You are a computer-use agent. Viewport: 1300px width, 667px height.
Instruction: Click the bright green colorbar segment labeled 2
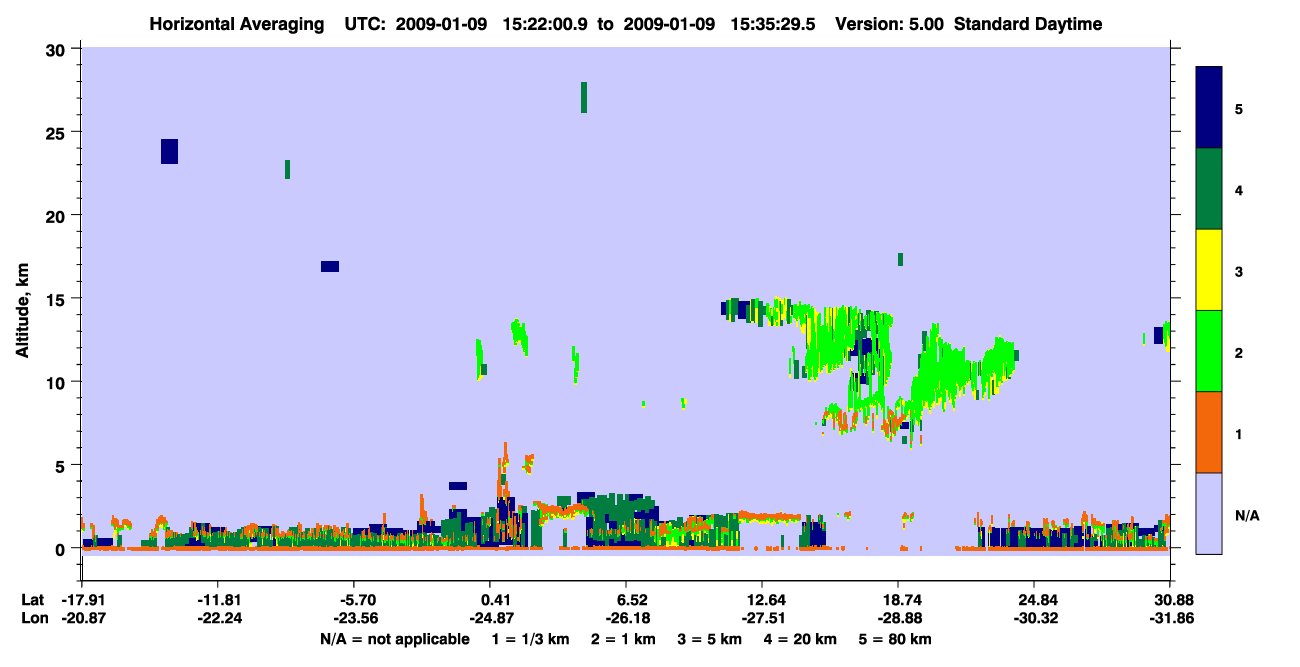1209,351
